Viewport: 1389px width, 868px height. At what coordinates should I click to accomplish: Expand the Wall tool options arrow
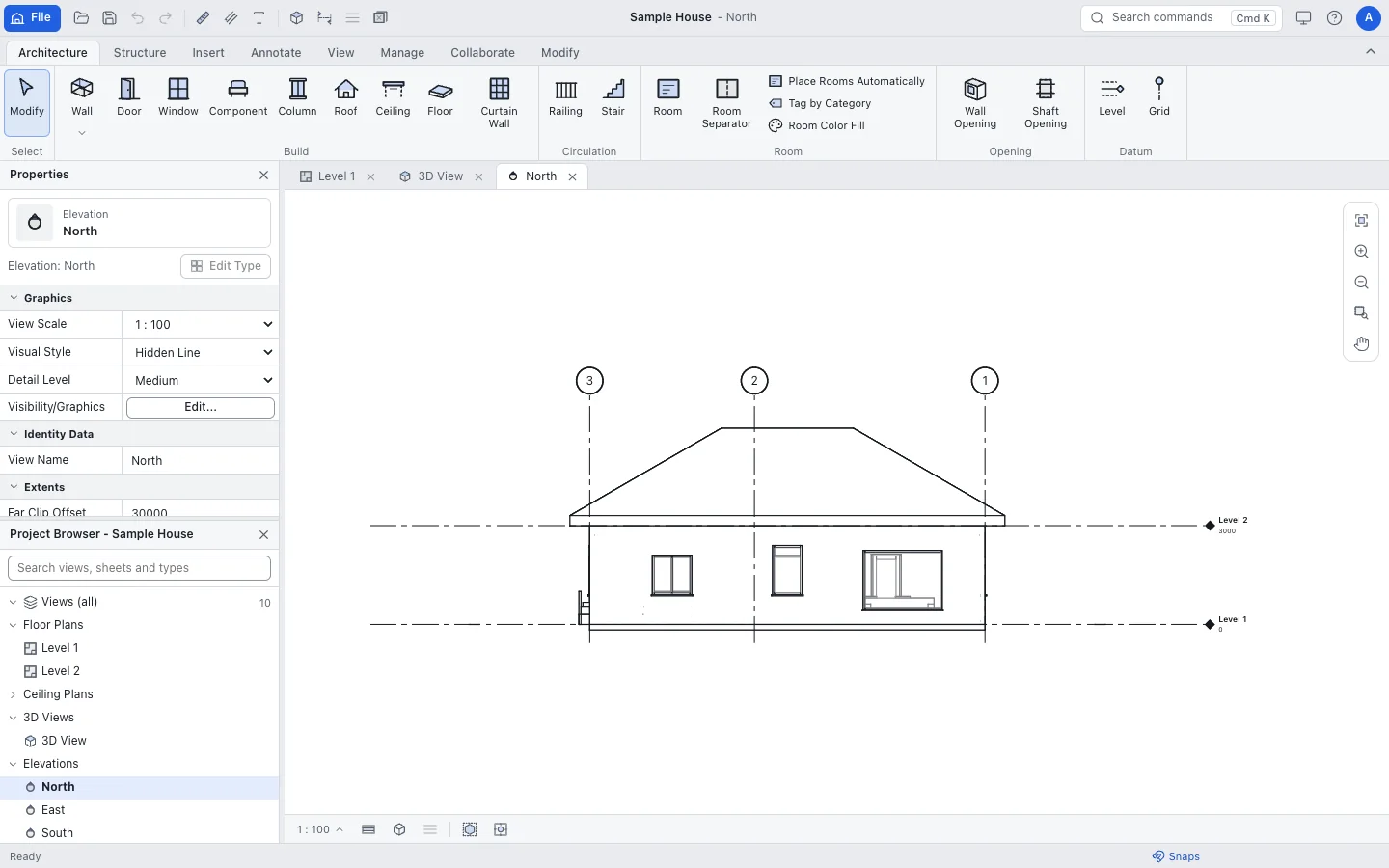click(x=82, y=134)
